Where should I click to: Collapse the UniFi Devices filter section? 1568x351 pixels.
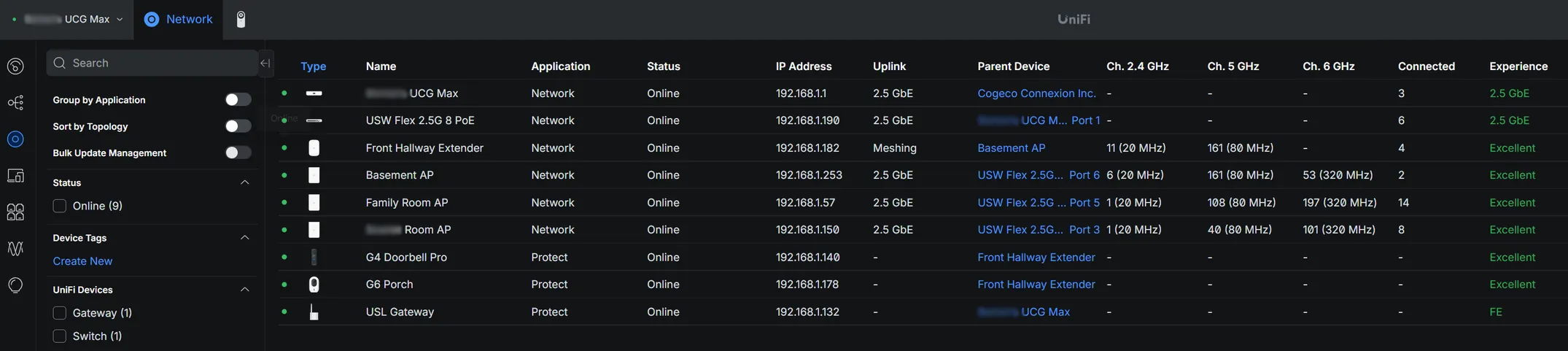tap(245, 290)
